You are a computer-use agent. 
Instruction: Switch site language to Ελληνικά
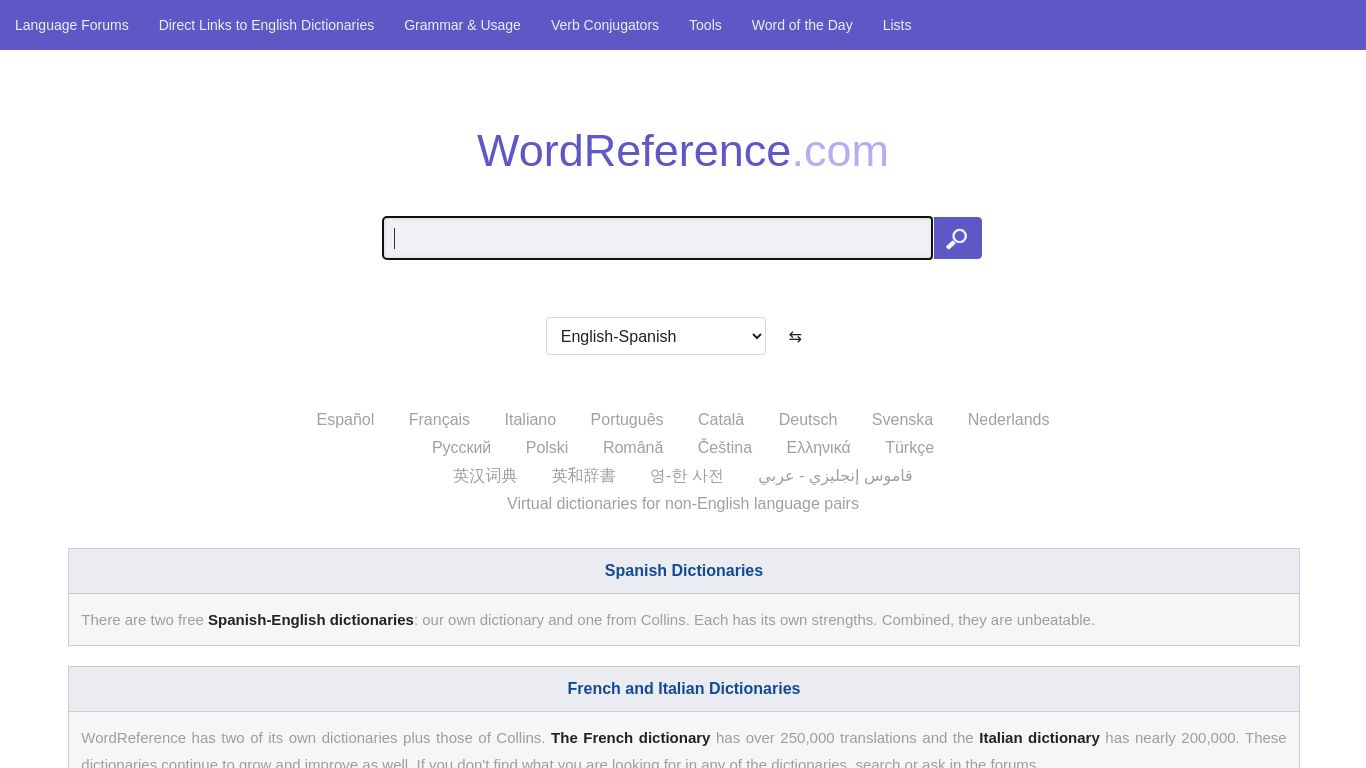[818, 448]
